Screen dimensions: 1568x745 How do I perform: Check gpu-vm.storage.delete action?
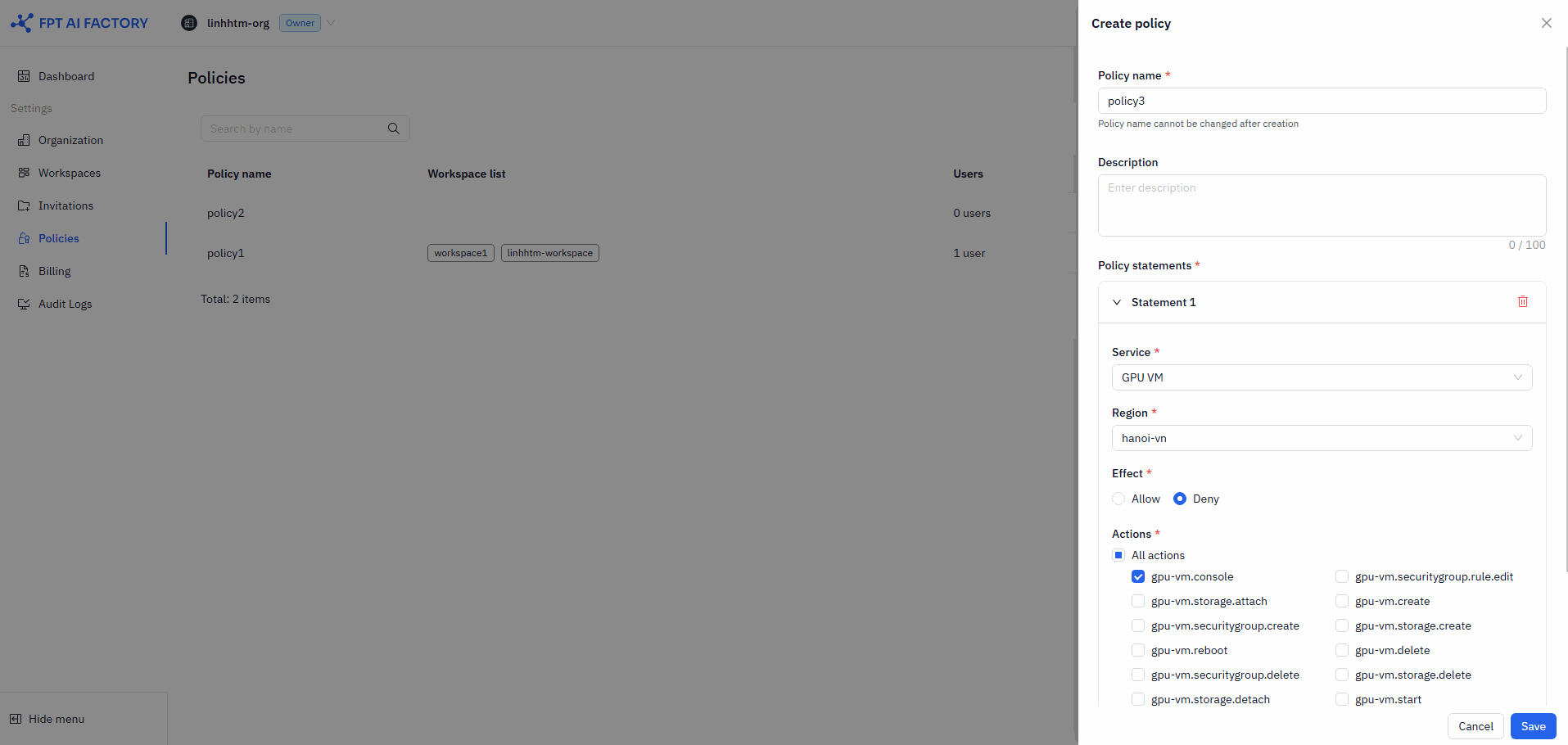pyautogui.click(x=1342, y=675)
